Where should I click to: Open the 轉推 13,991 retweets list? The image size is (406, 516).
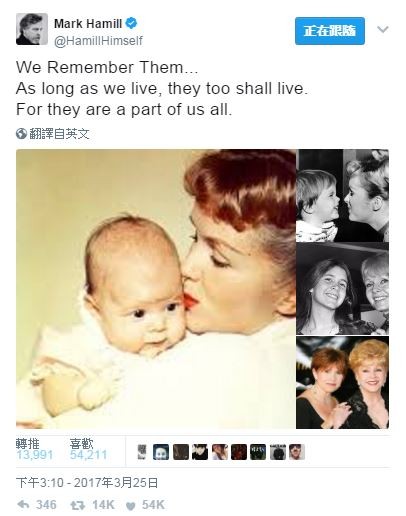coord(34,449)
